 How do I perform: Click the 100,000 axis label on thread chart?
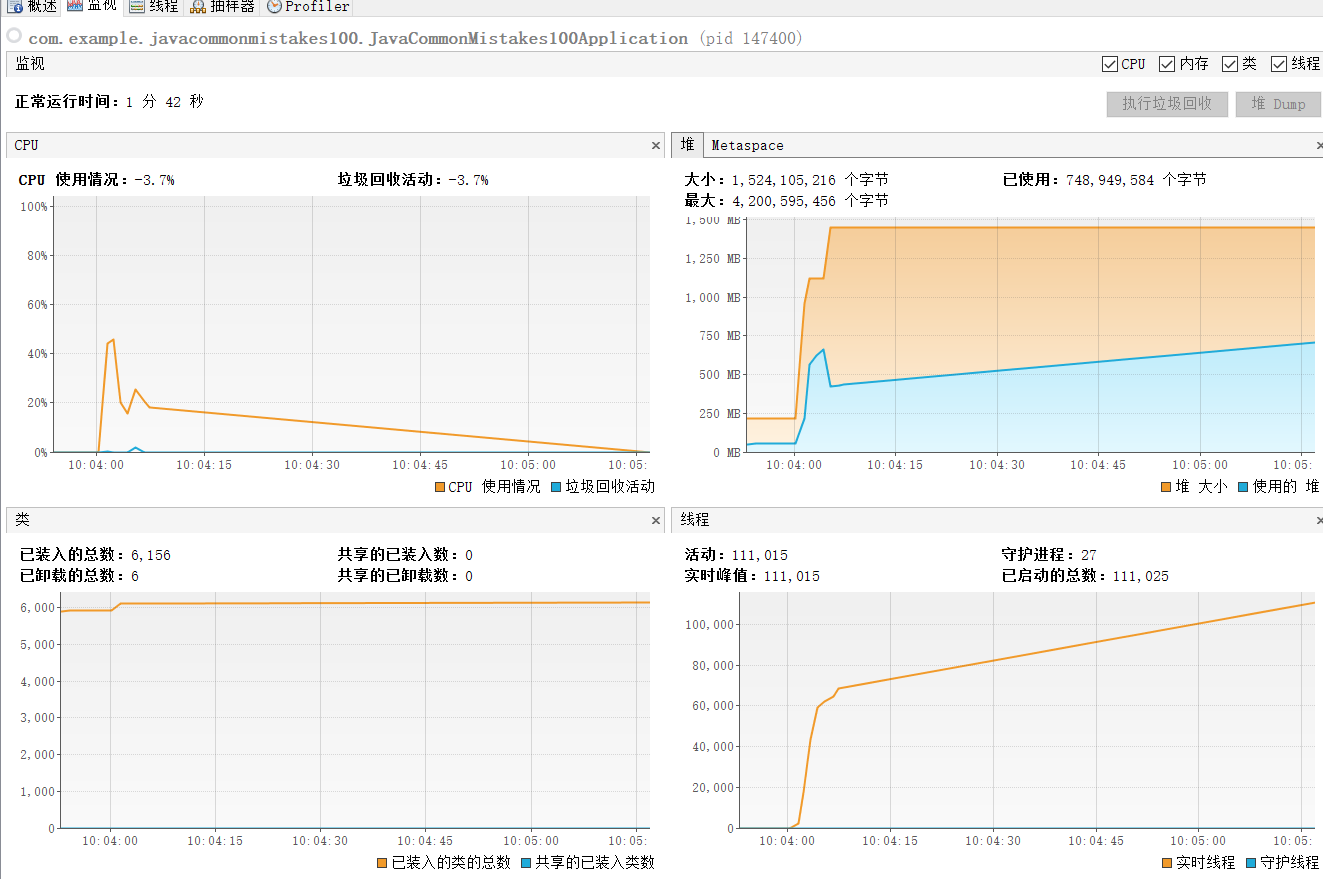click(709, 625)
